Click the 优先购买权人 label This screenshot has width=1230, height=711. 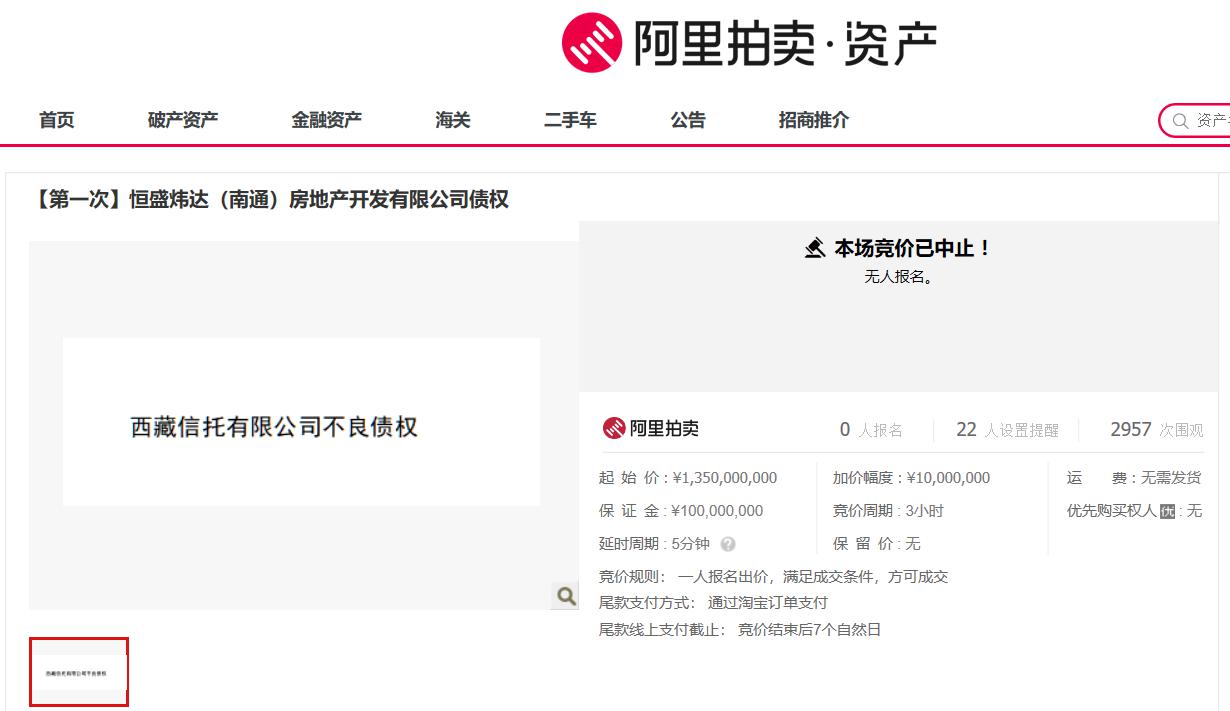[1111, 511]
